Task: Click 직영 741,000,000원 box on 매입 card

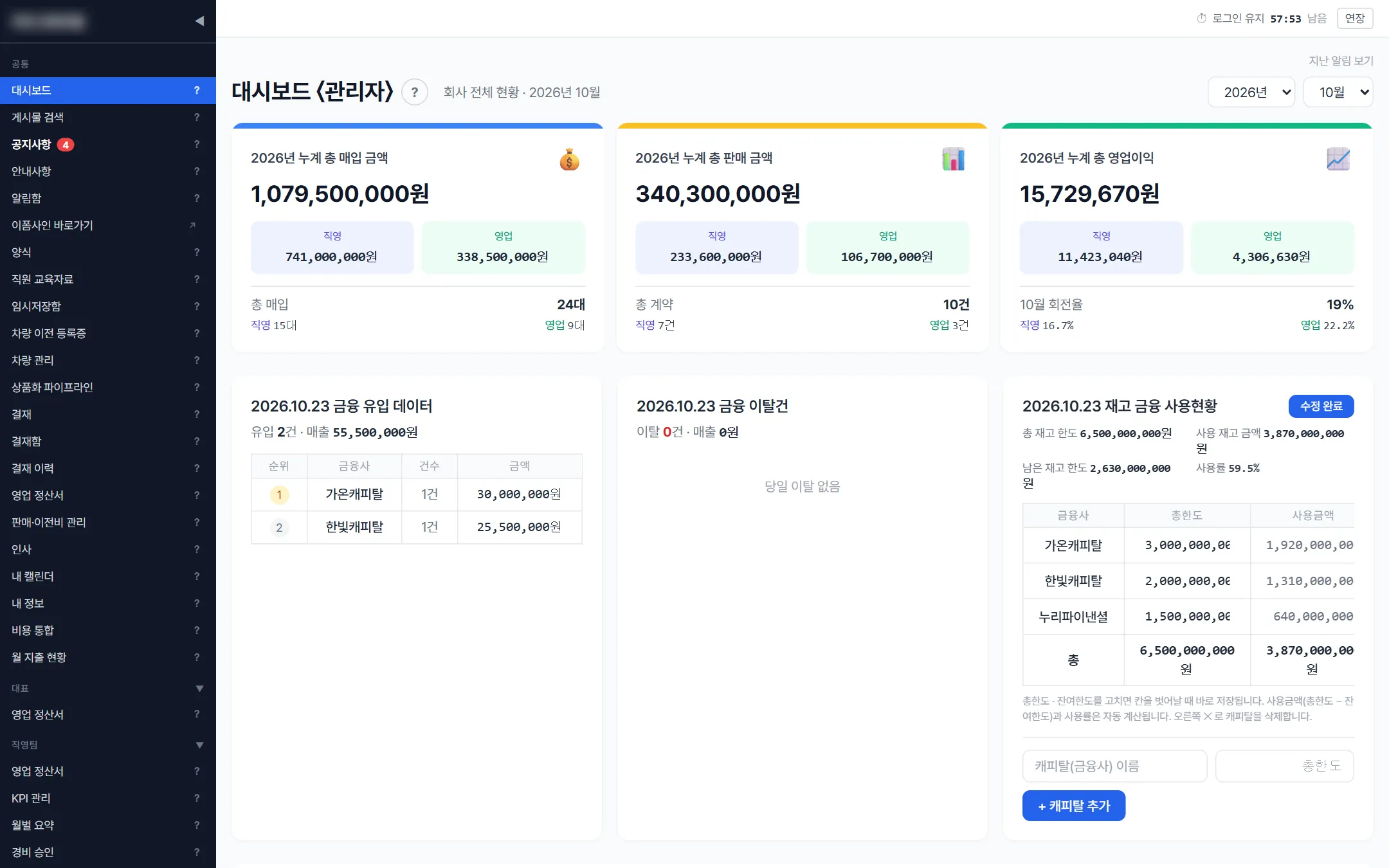Action: pos(332,248)
